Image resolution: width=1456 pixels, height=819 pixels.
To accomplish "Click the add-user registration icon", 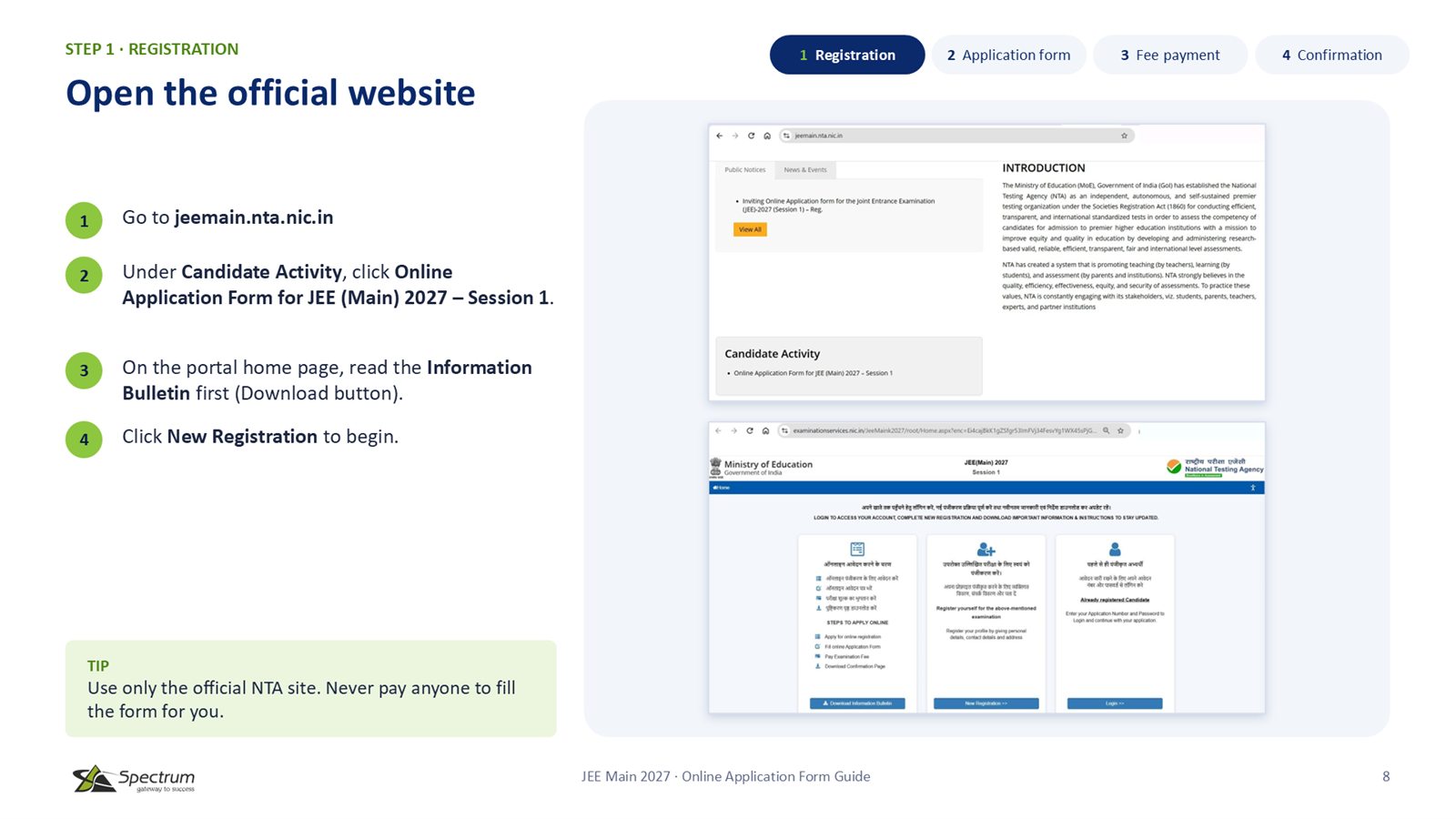I will (986, 550).
